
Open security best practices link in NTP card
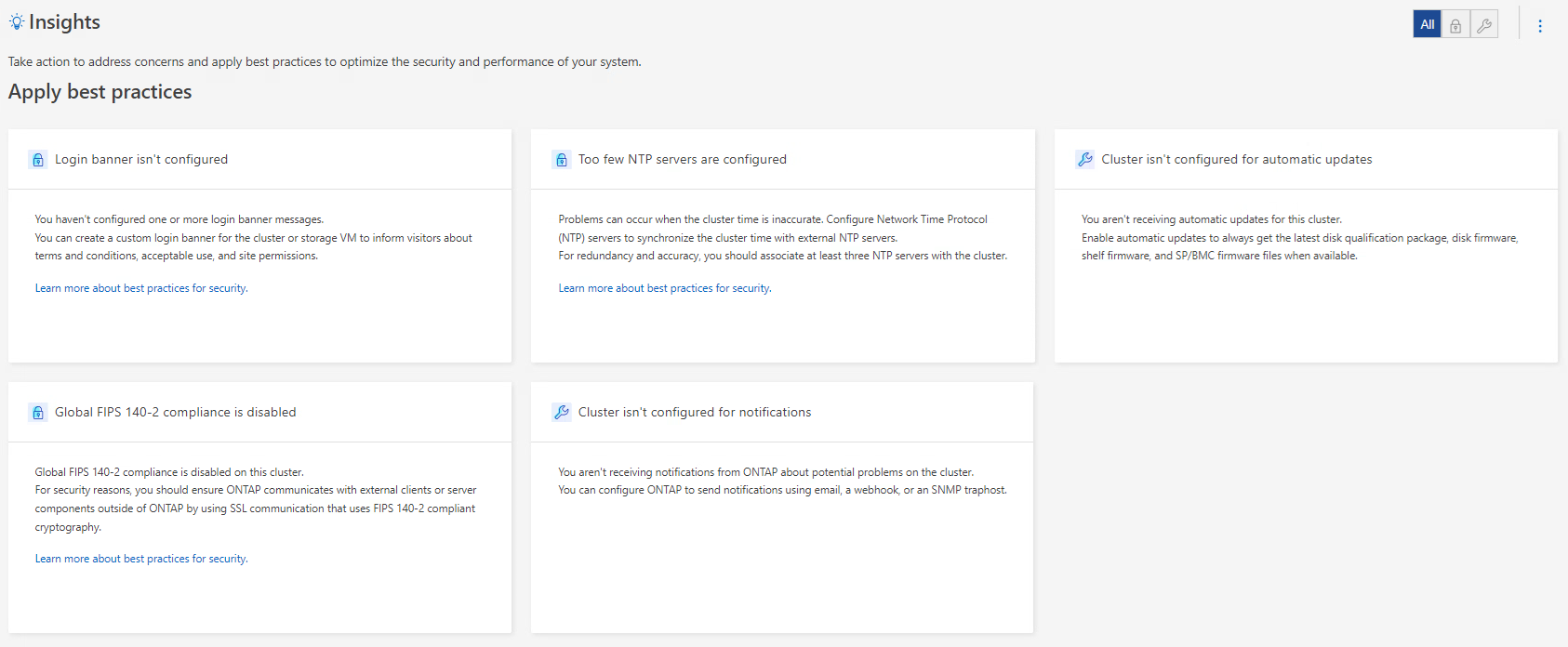tap(665, 288)
